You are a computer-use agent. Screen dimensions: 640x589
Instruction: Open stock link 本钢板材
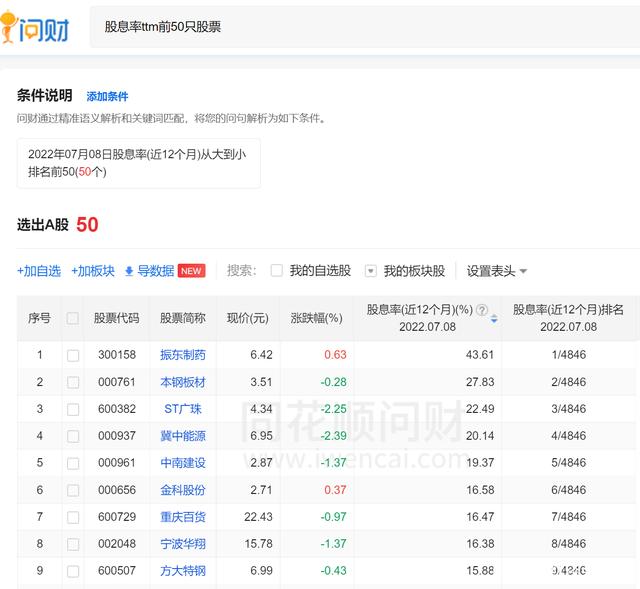click(183, 382)
